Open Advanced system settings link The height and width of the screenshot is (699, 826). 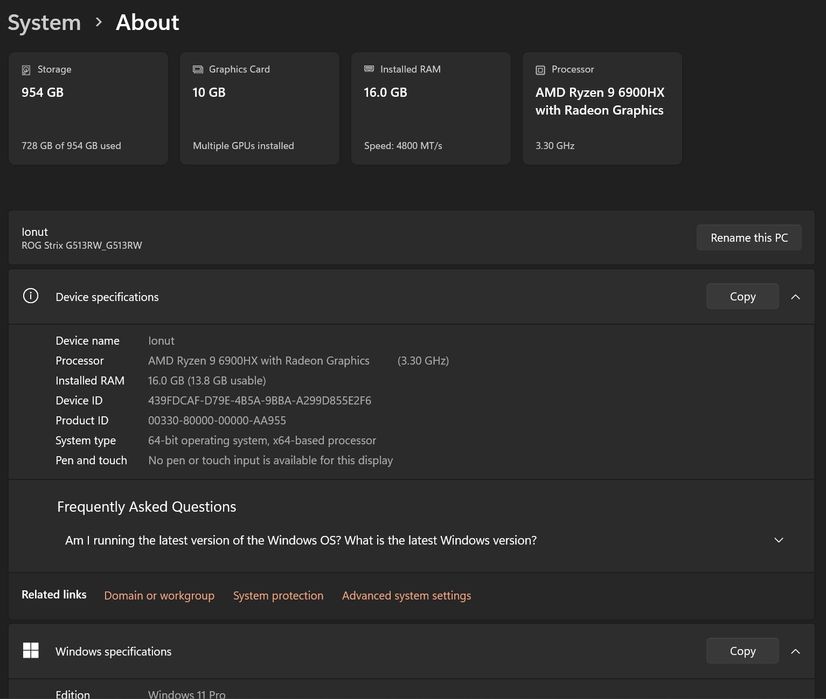406,596
